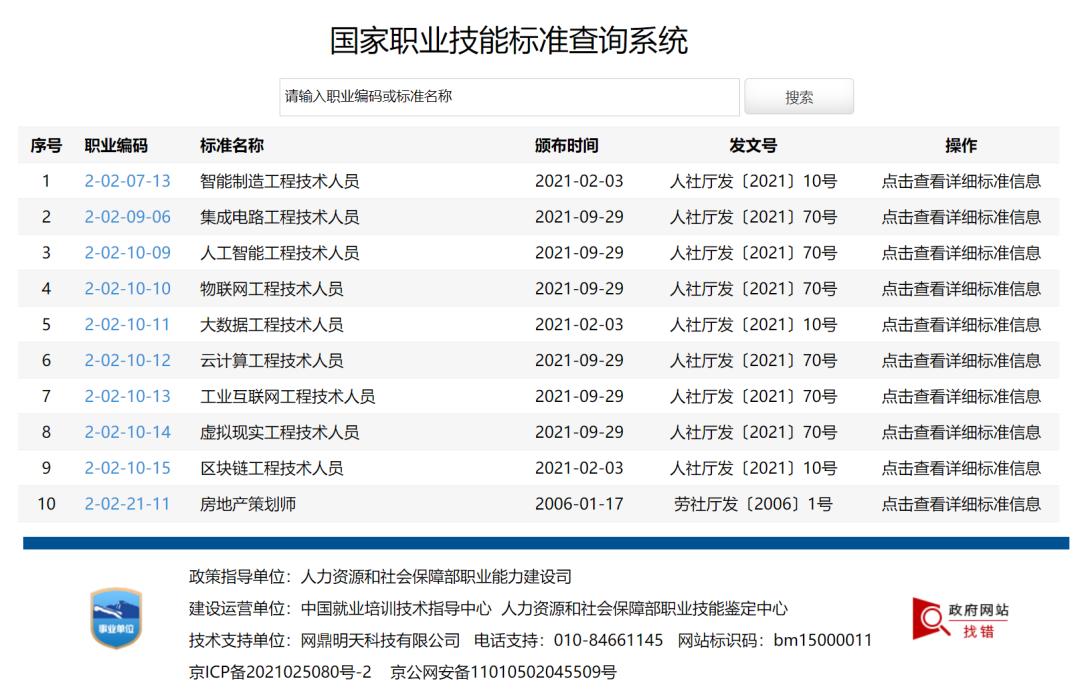Select standard name 房地产策划师
Viewport: 1080px width, 683px height.
[x=248, y=503]
